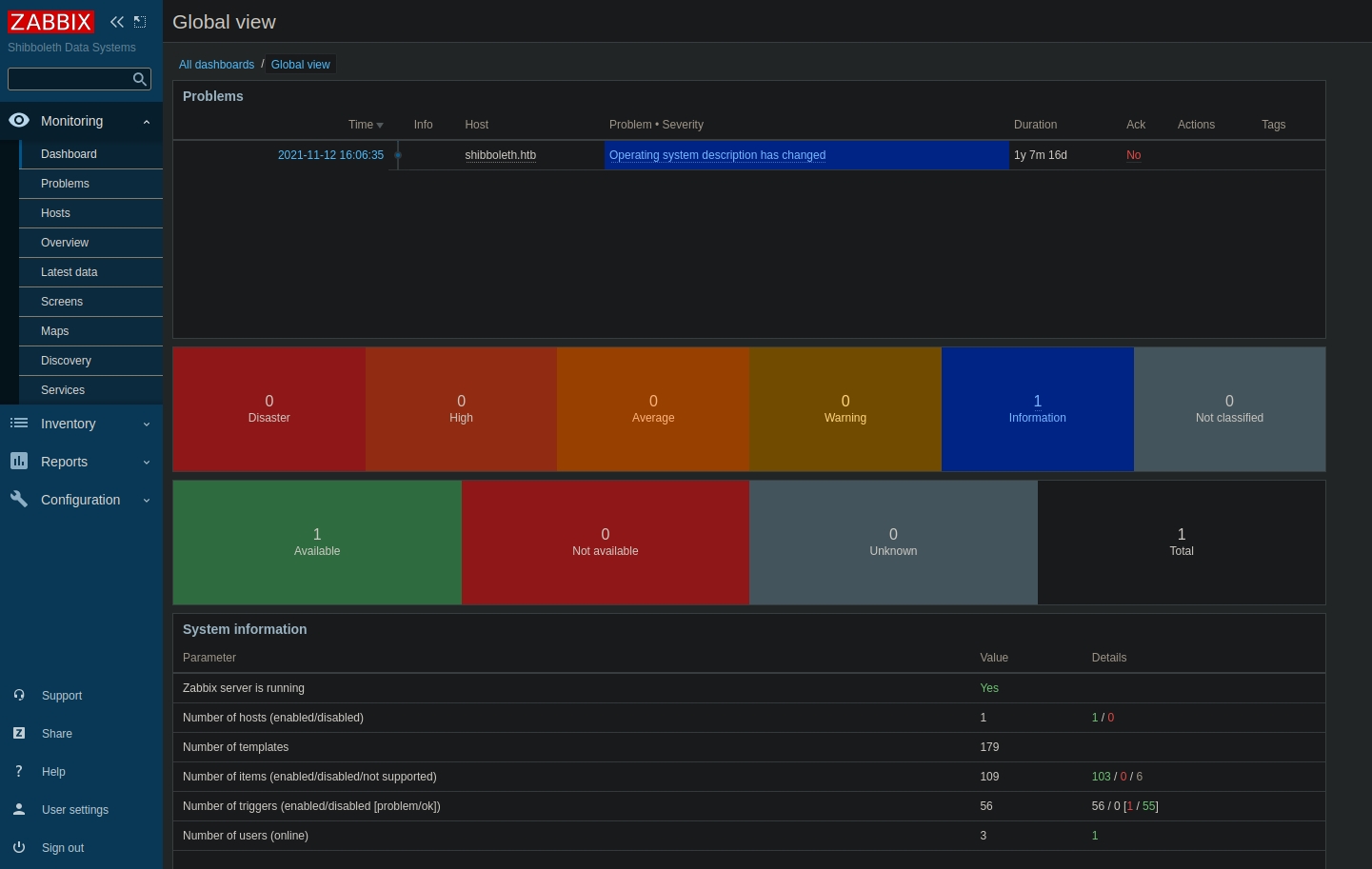Viewport: 1372px width, 869px height.
Task: Focus the sidebar search input field
Action: pos(69,79)
